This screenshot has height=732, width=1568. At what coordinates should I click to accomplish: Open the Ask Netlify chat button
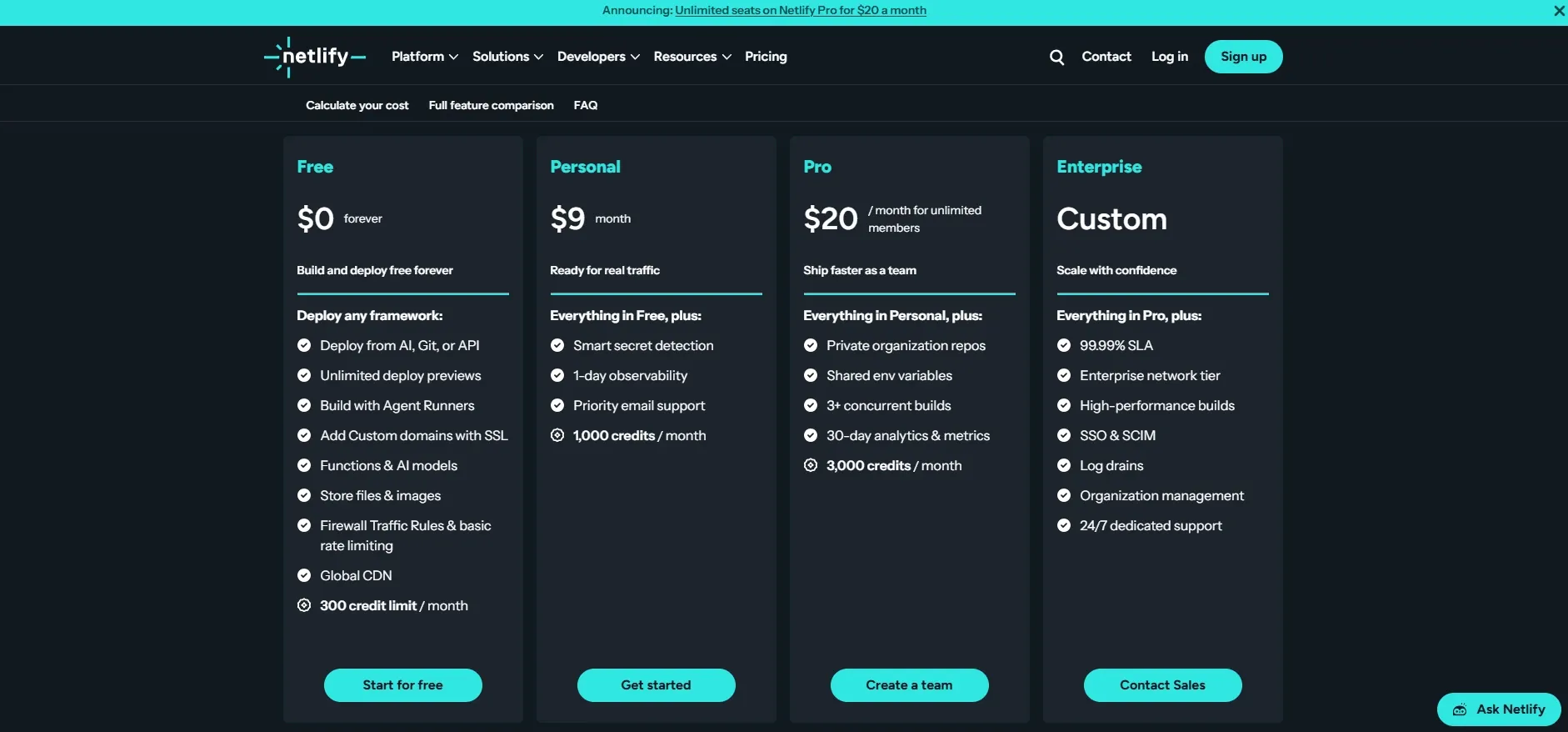click(1499, 709)
